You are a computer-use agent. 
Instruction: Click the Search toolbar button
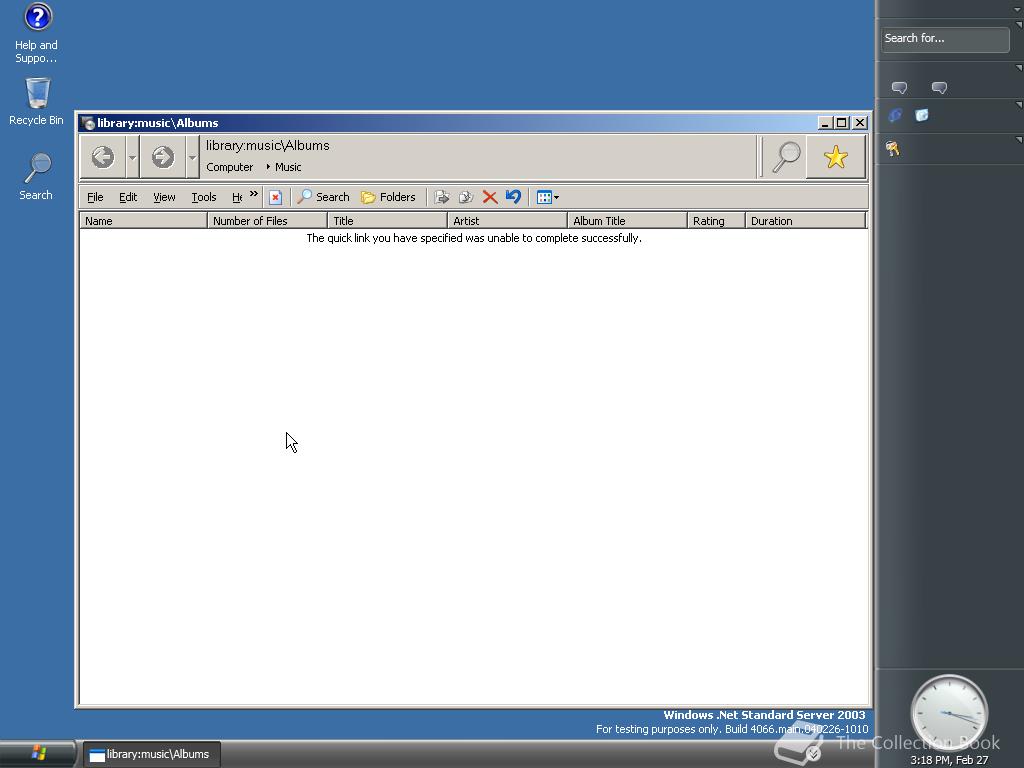(x=323, y=197)
